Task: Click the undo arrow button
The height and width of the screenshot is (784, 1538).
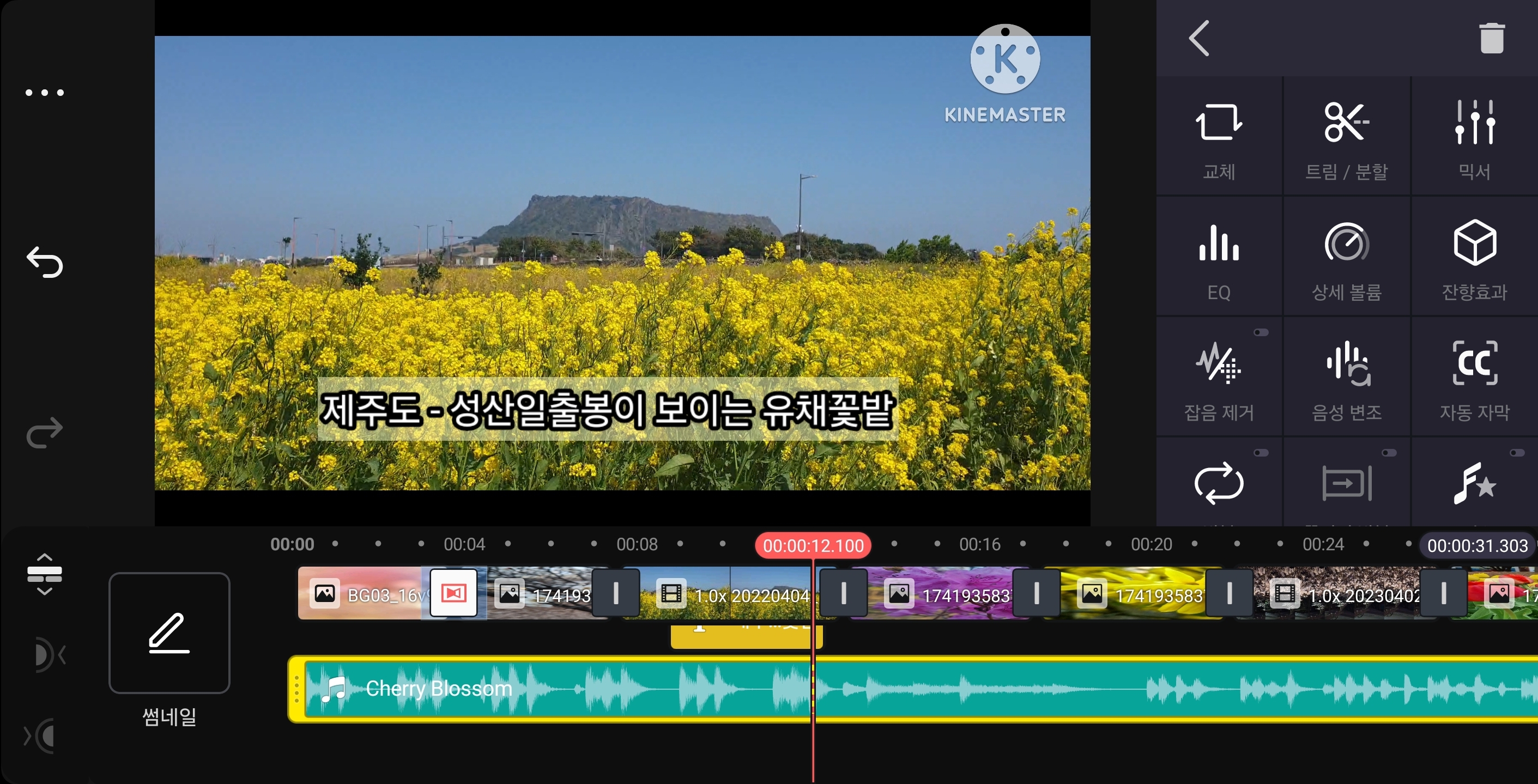Action: point(44,262)
